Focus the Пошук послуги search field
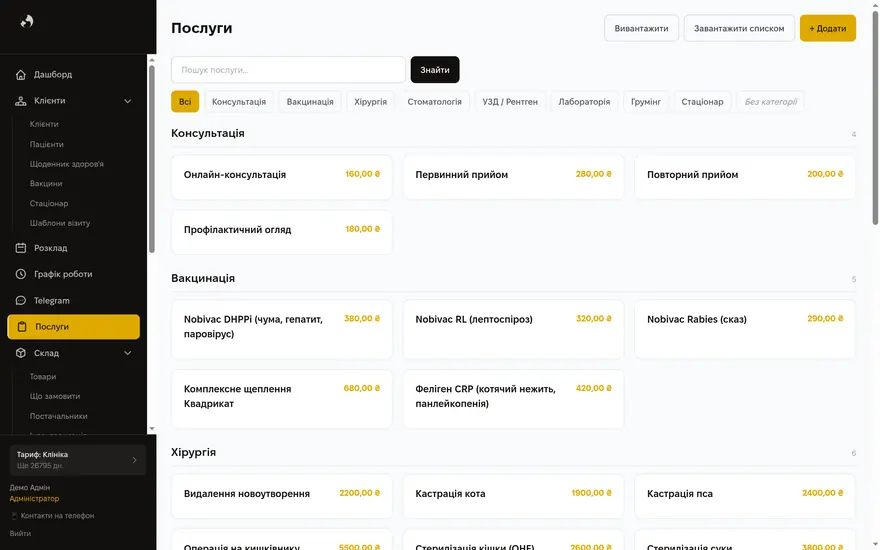 pos(288,70)
